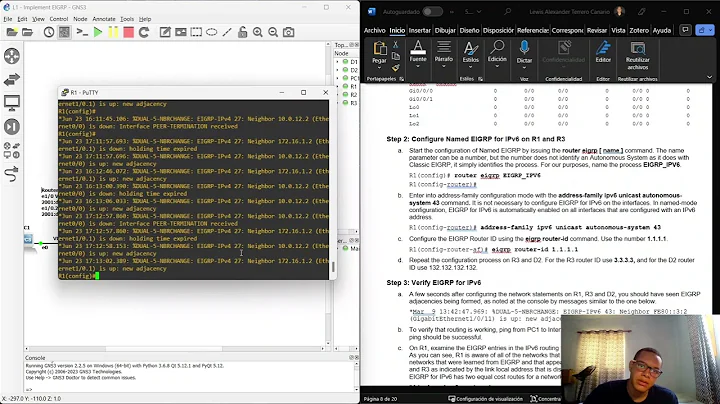
Task: Browse security devices in GNS3 sidebar
Action: click(x=12, y=127)
